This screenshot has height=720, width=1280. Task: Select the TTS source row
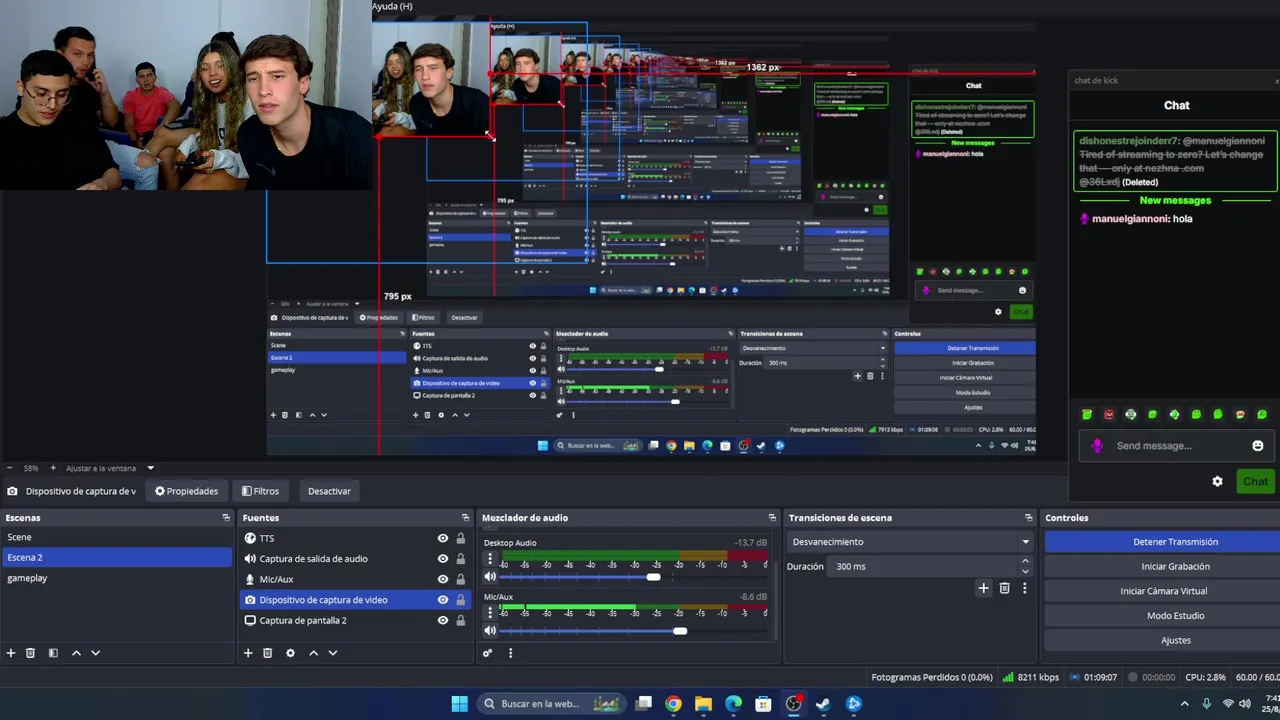click(x=355, y=538)
